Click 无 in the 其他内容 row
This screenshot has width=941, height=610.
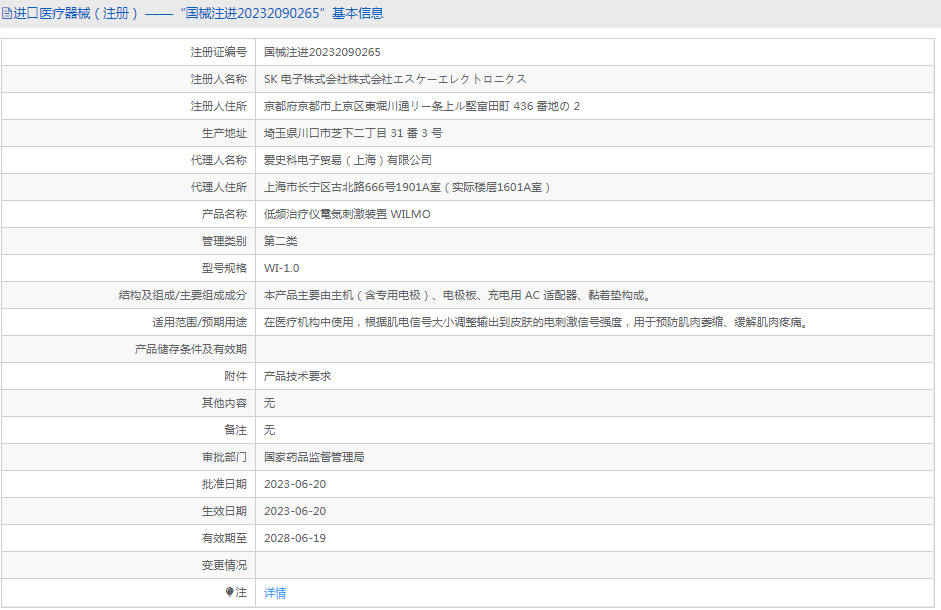tap(269, 403)
